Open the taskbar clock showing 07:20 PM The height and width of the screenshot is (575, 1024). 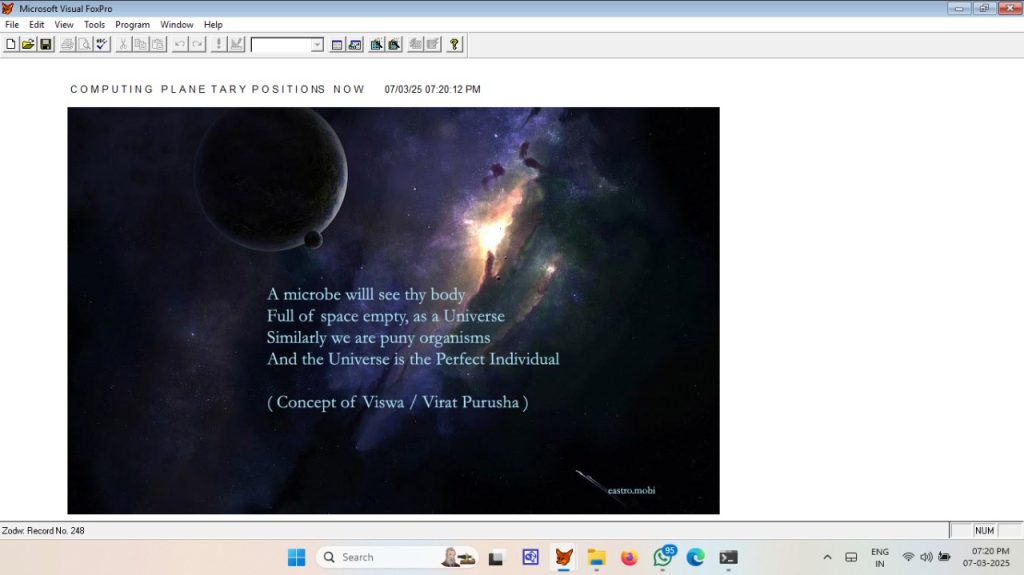[986, 557]
